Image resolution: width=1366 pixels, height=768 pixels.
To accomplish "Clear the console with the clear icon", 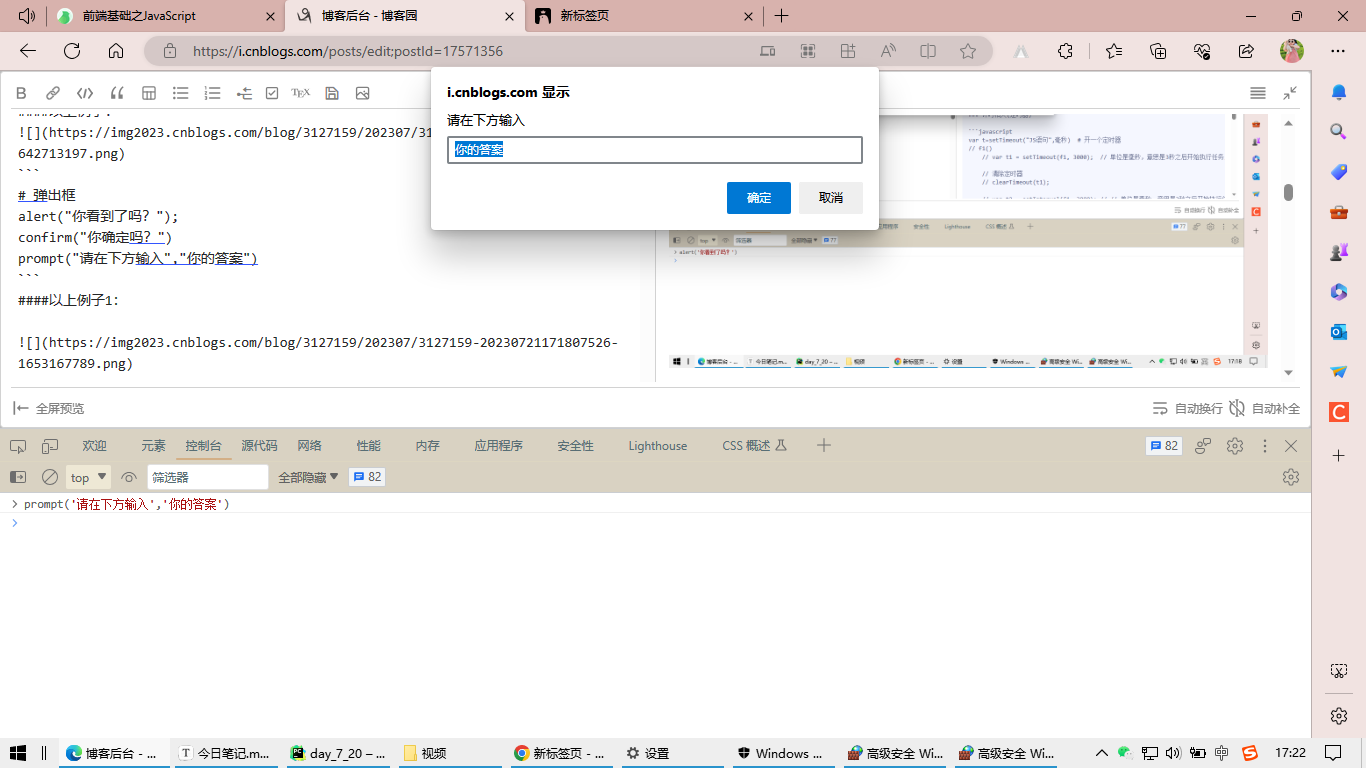I will tap(50, 477).
